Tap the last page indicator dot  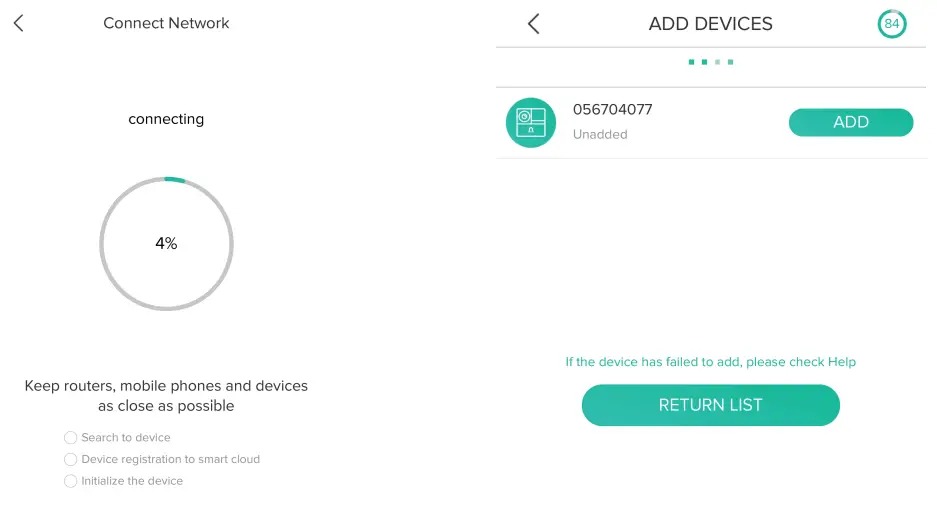coord(730,62)
